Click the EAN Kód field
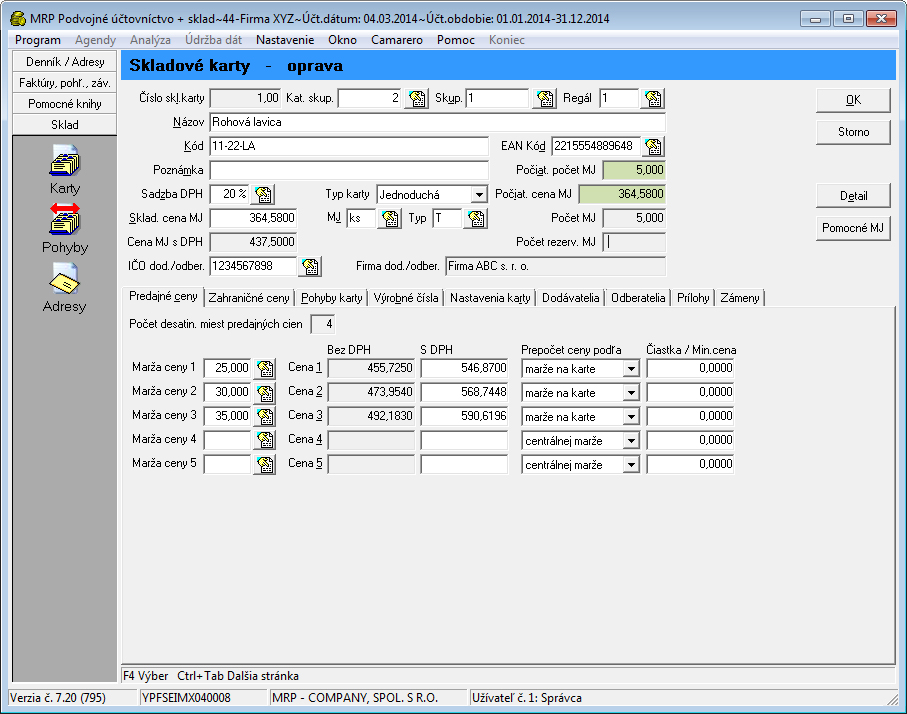The height and width of the screenshot is (714, 907). click(596, 146)
